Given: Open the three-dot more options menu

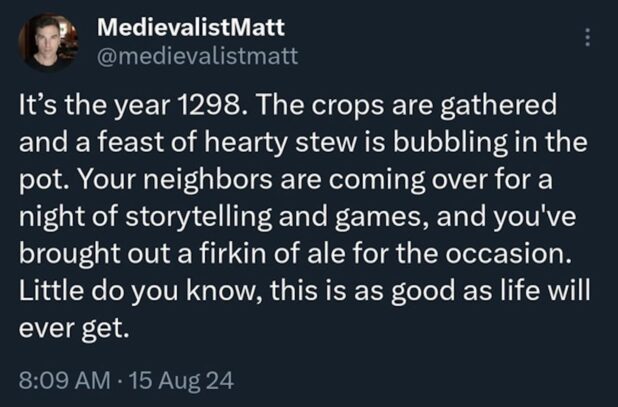Looking at the screenshot, I should (588, 37).
